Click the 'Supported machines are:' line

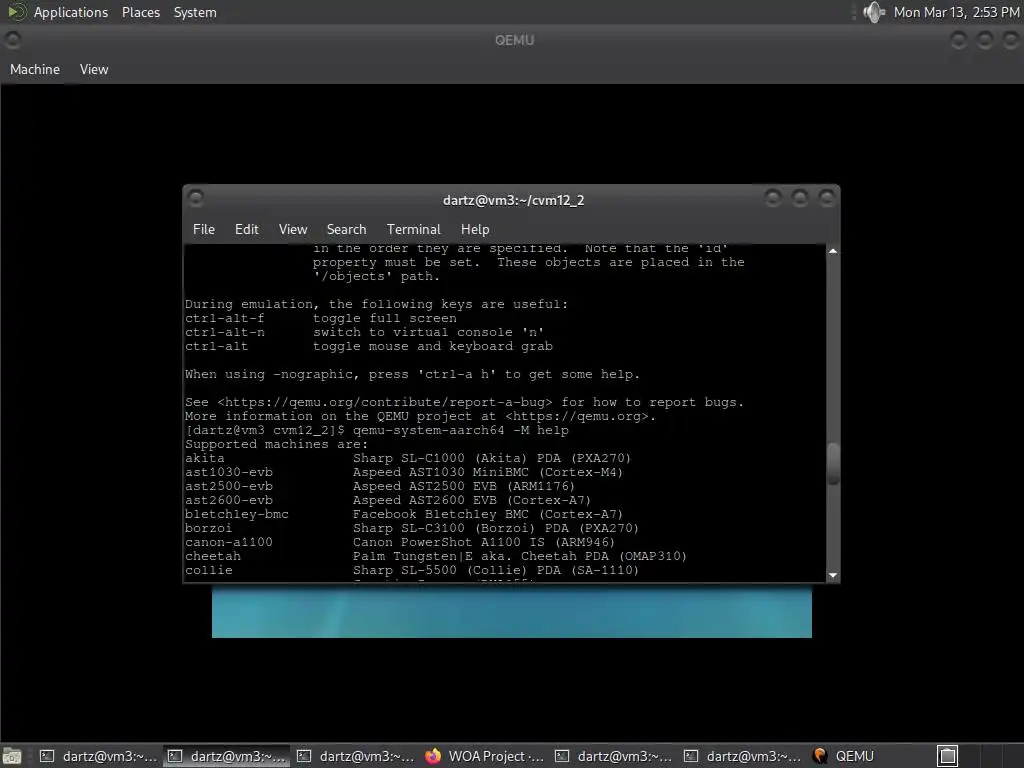(276, 444)
